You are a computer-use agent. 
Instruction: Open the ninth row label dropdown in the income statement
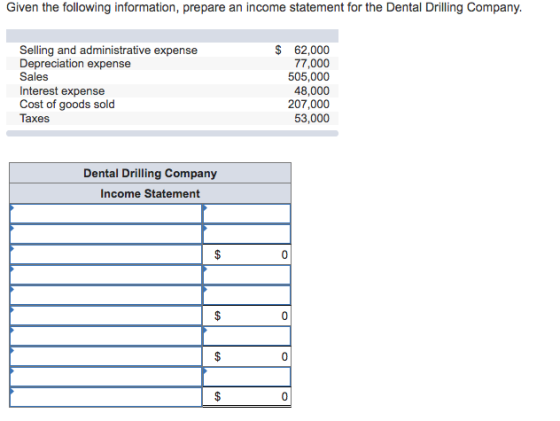click(x=106, y=376)
